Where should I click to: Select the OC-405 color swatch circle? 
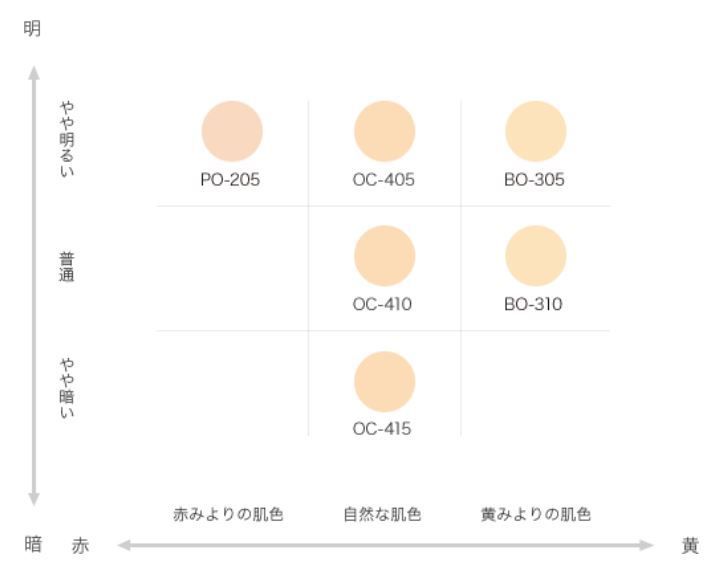(x=385, y=131)
